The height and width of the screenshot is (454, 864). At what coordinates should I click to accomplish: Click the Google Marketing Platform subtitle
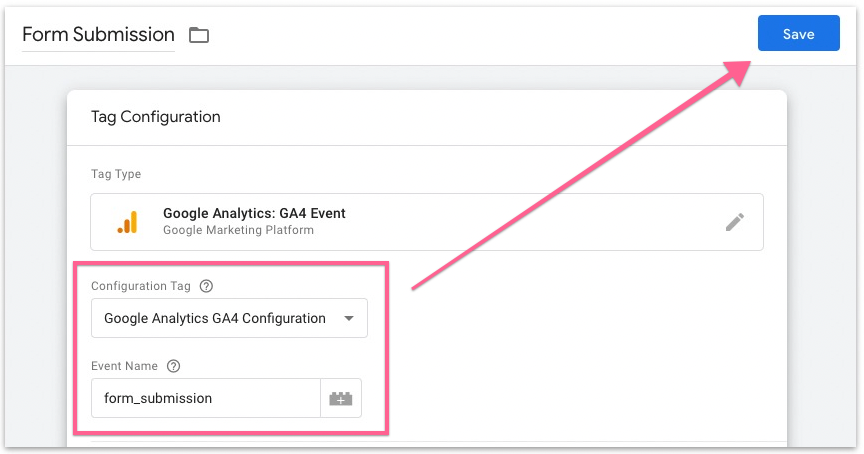coord(238,230)
